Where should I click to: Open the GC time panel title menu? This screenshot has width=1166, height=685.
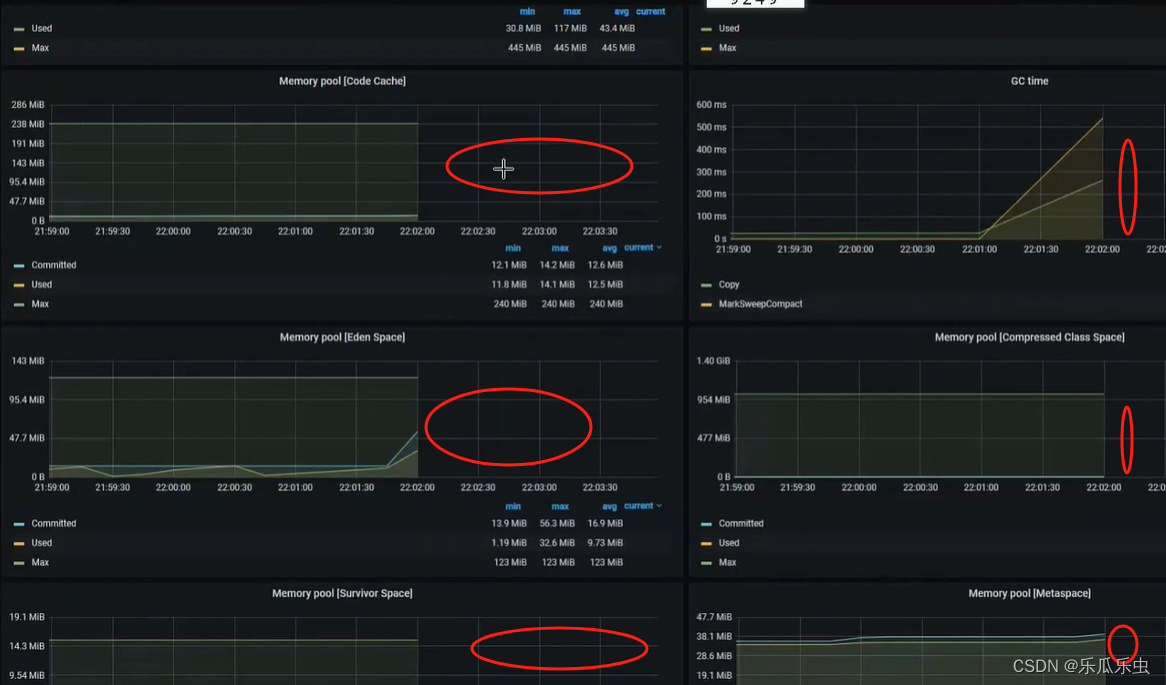point(1029,81)
